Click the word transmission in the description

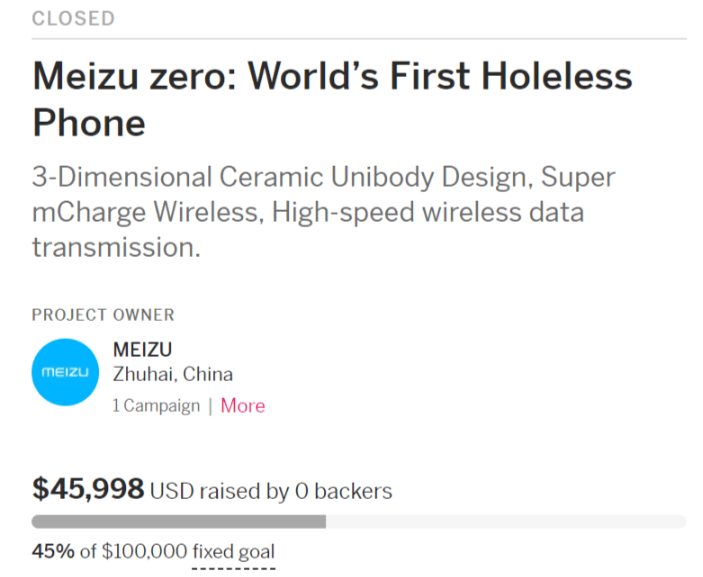coord(116,246)
